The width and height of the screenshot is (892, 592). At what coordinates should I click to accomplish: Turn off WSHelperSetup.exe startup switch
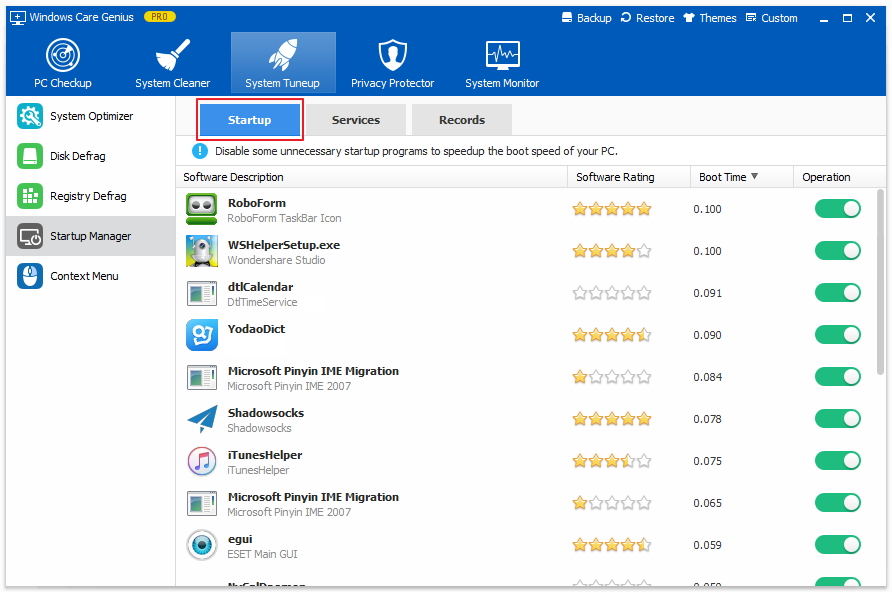pyautogui.click(x=837, y=251)
